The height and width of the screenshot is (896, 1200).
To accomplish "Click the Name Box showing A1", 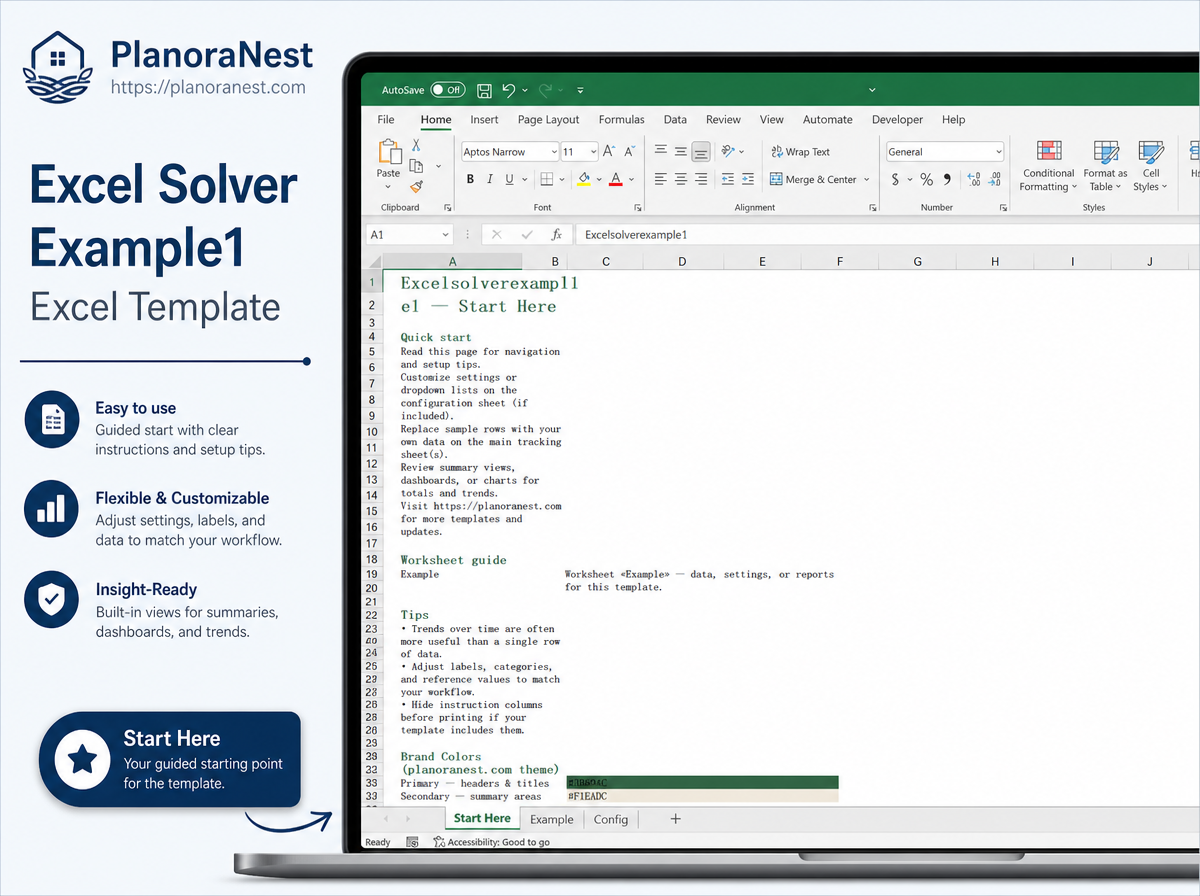I will pyautogui.click(x=411, y=234).
